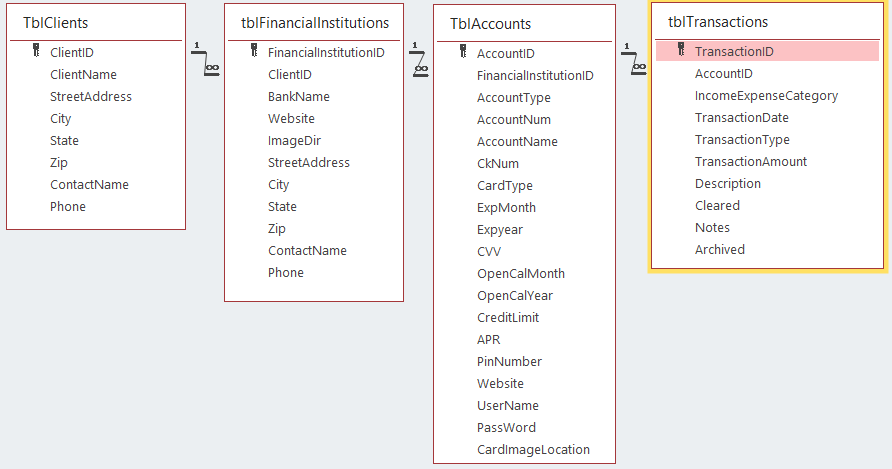The height and width of the screenshot is (469, 892).
Task: Select the join line between tblFinancialInstitutions and TblAccounts
Action: point(419,60)
